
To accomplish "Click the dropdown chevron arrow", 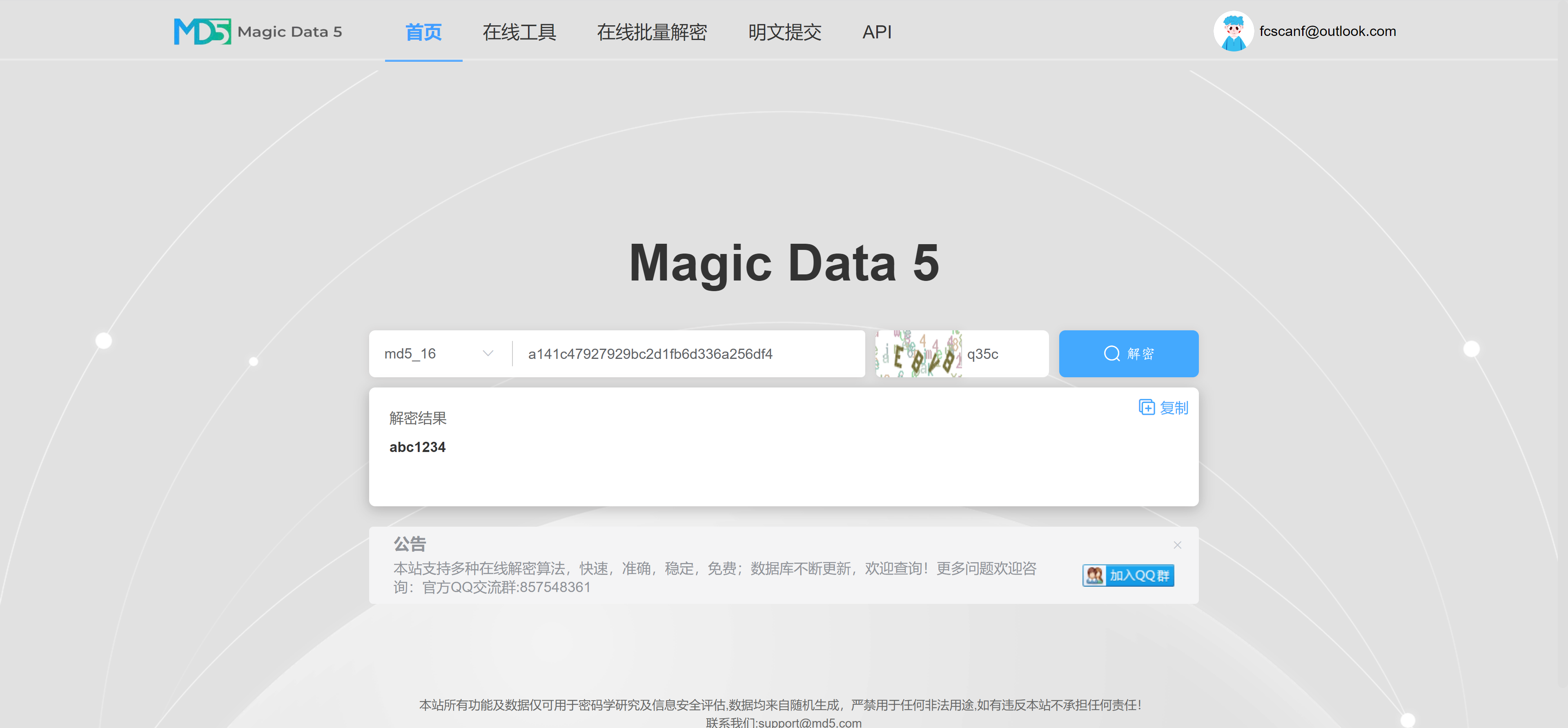I will [x=488, y=354].
